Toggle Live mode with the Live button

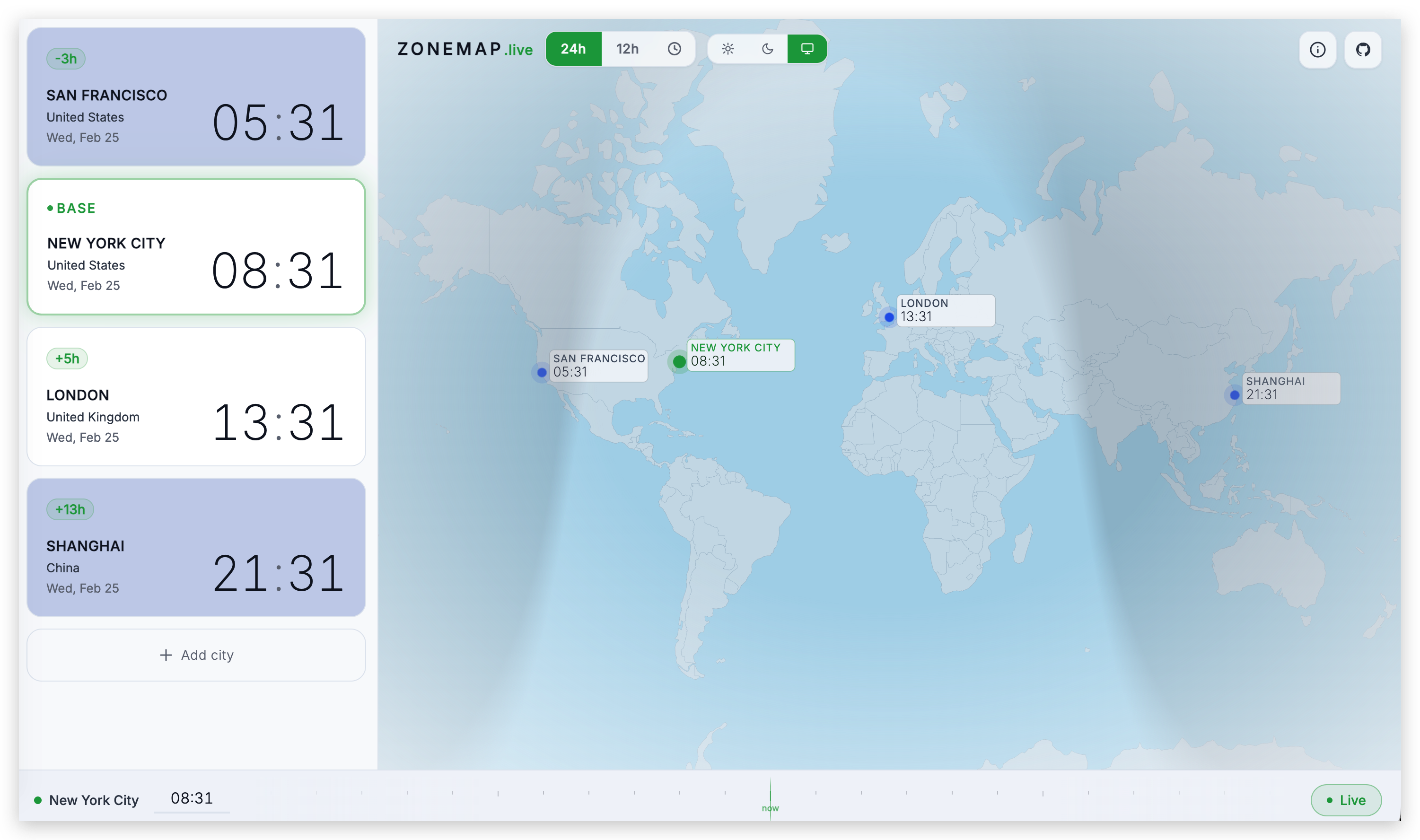point(1346,800)
